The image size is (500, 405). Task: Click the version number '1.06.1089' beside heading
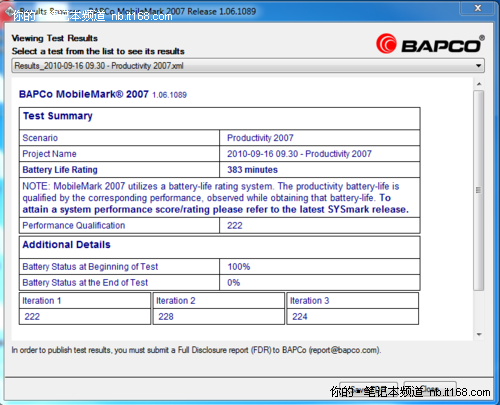tap(169, 95)
